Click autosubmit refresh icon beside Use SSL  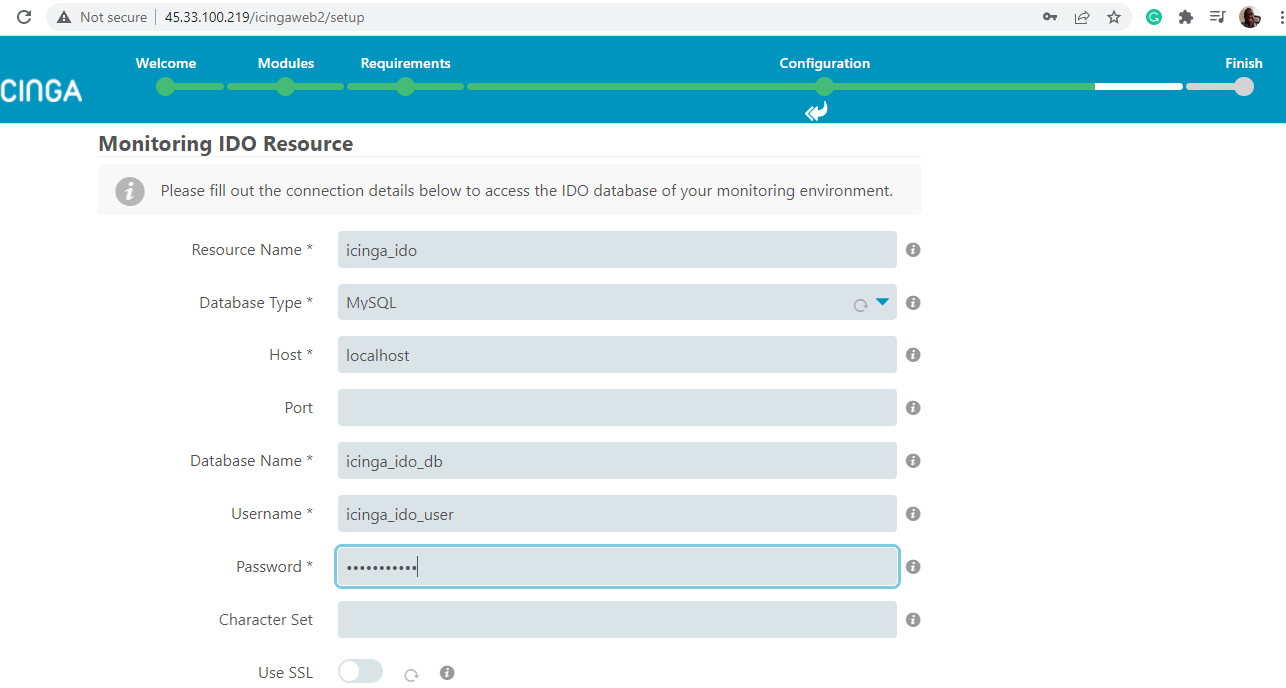[411, 675]
